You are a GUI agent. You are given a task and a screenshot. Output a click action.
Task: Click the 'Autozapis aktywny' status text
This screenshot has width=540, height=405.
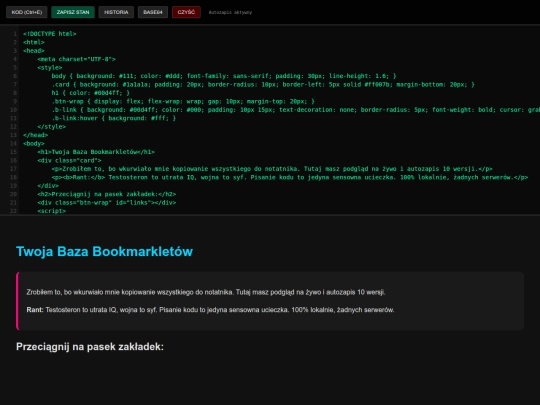click(x=230, y=12)
